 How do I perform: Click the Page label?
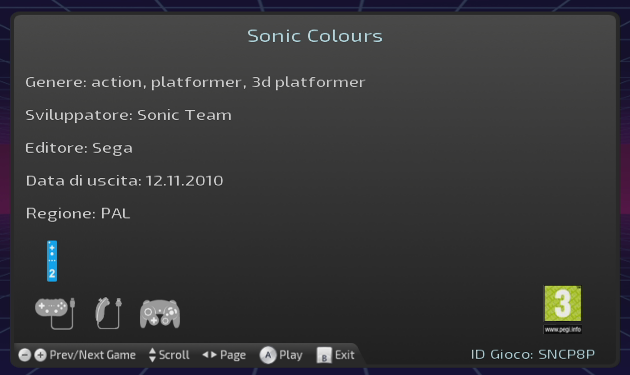tap(233, 355)
